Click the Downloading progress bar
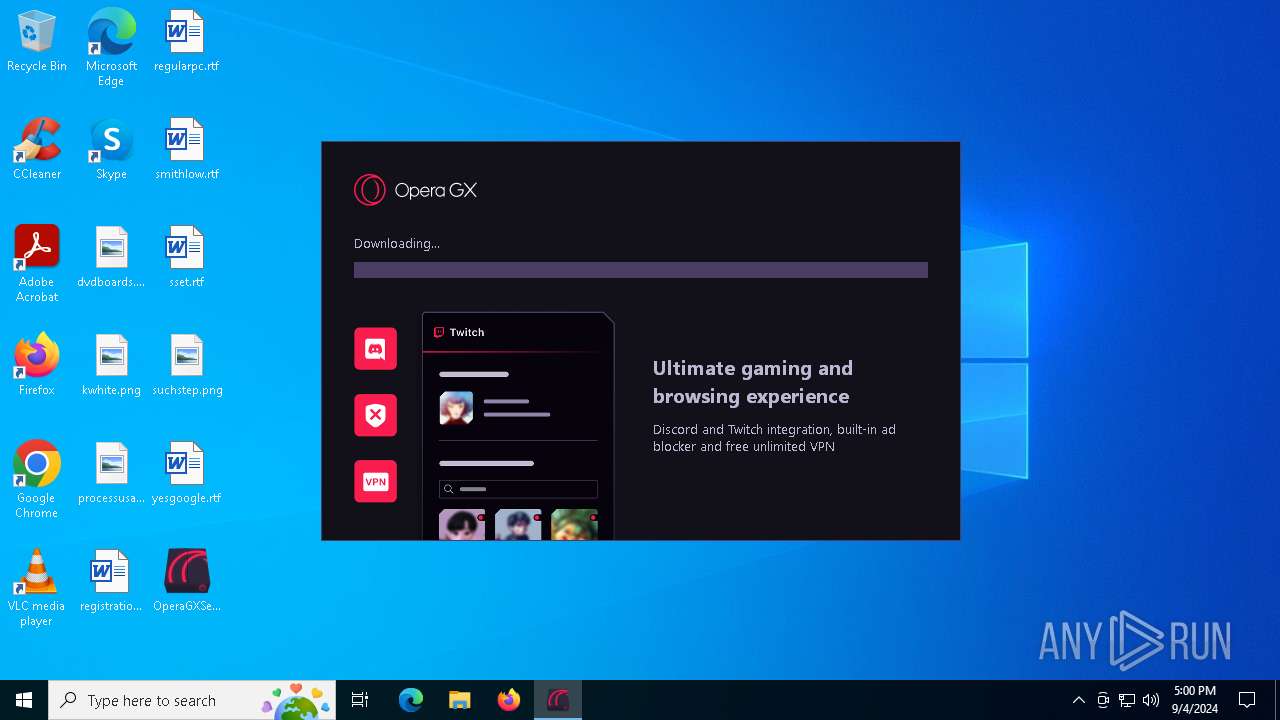1280x720 pixels. click(641, 270)
